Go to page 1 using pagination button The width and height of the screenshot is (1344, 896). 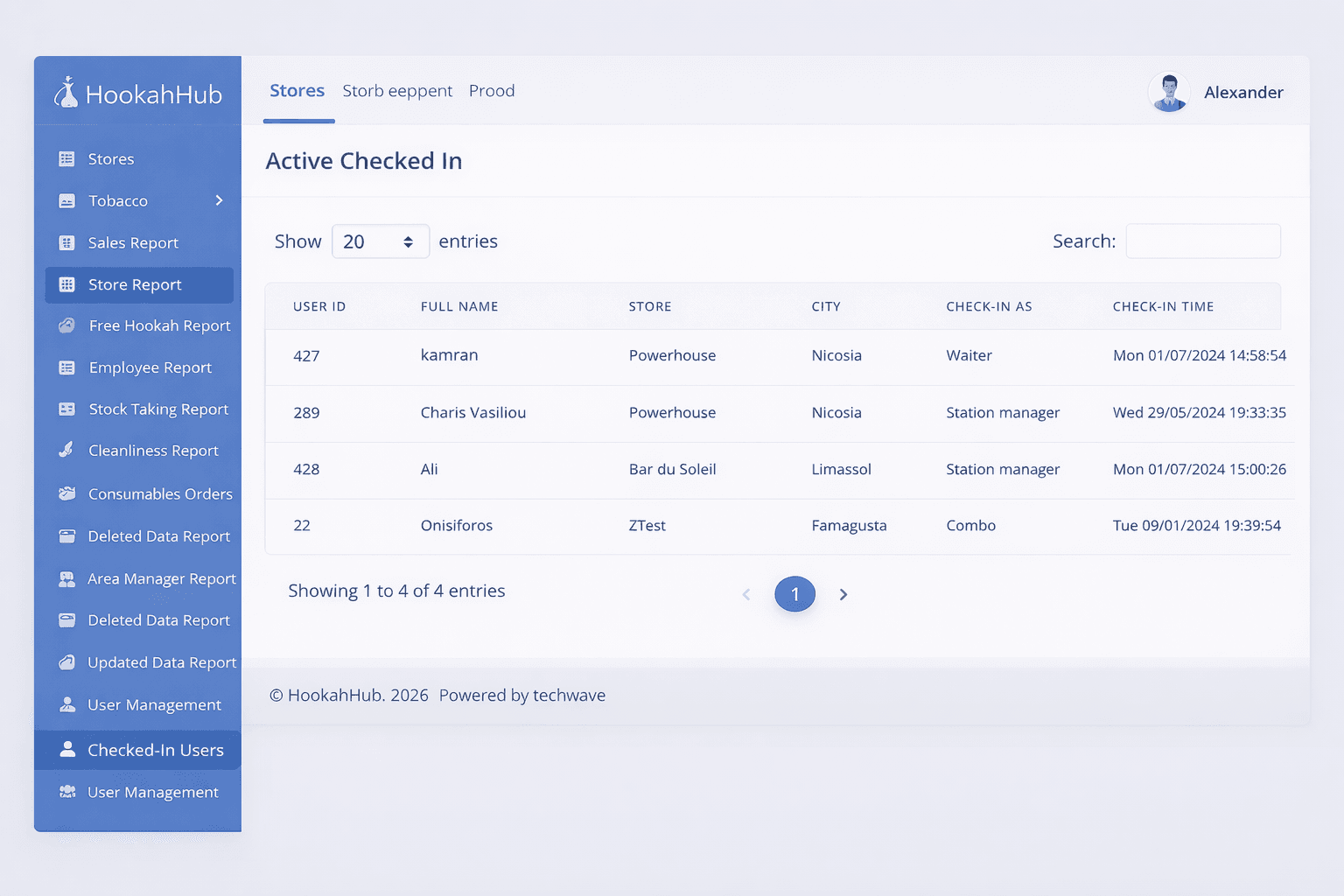(x=794, y=594)
